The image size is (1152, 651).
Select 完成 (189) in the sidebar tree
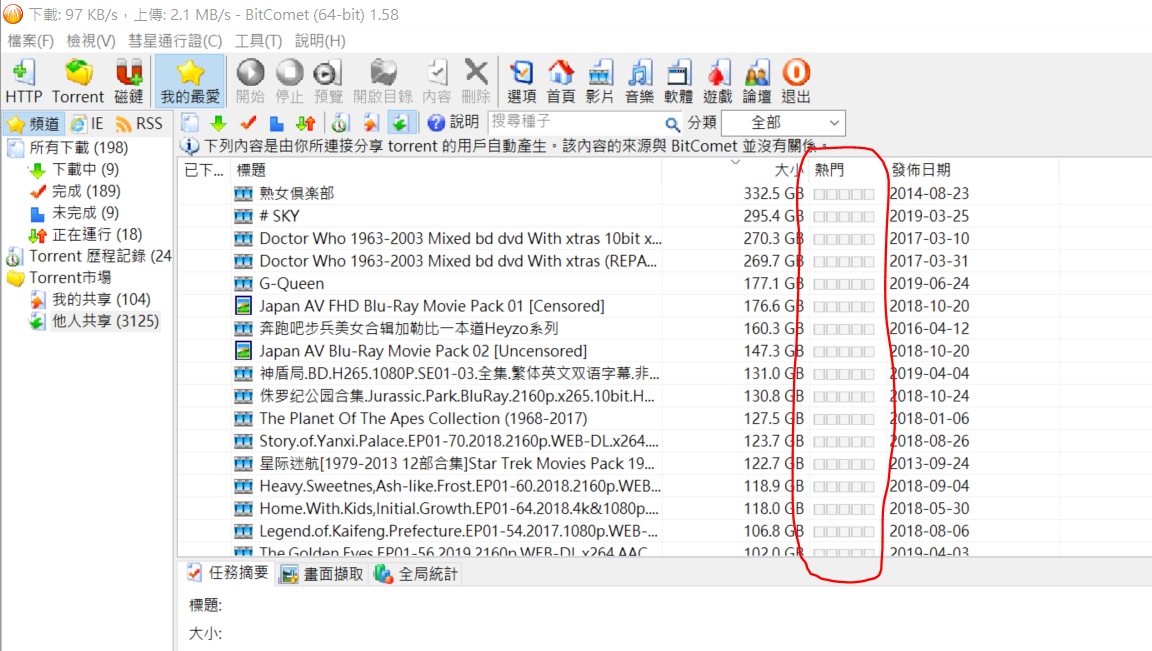[x=86, y=191]
